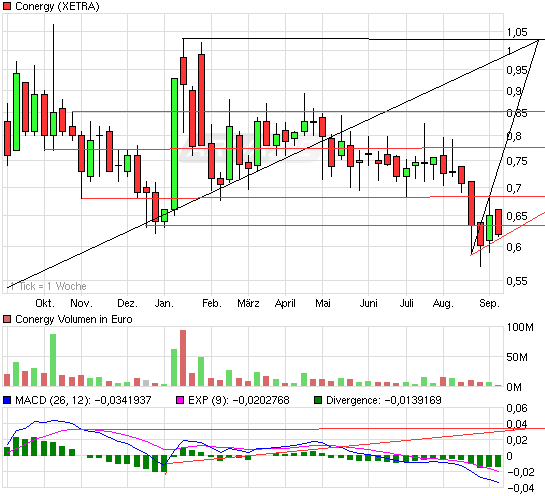Click the 0,6 price axis label
Image resolution: width=545 pixels, height=496 pixels.
514,247
